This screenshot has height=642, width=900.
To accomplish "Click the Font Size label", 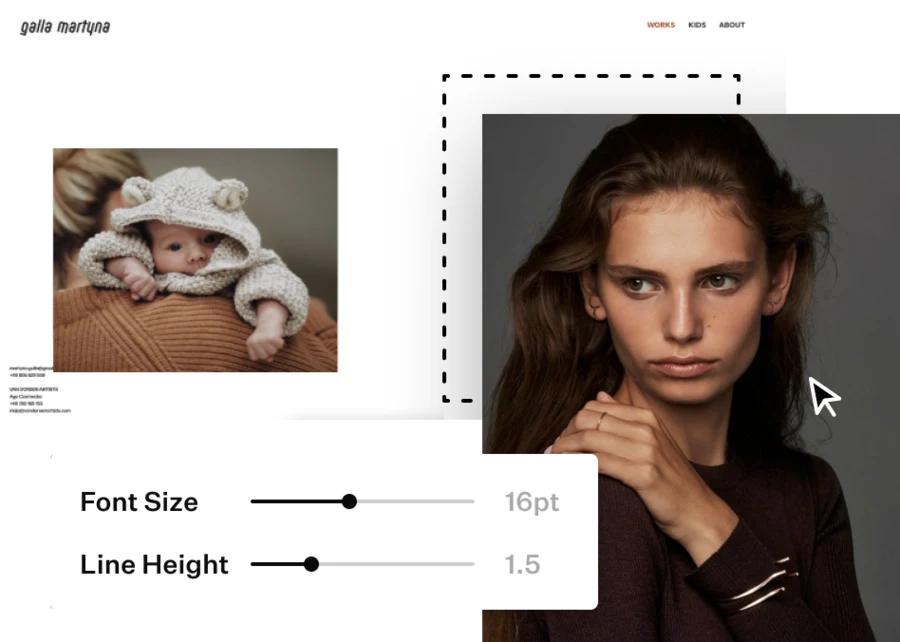I will (x=139, y=502).
